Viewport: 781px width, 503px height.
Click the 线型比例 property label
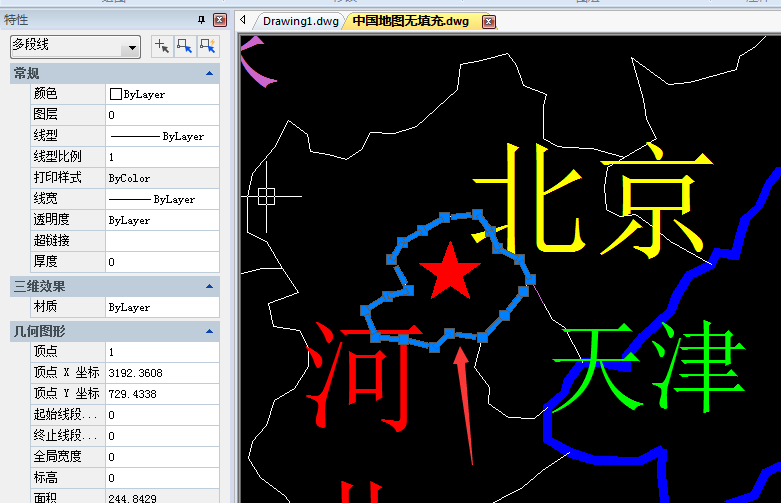57,156
